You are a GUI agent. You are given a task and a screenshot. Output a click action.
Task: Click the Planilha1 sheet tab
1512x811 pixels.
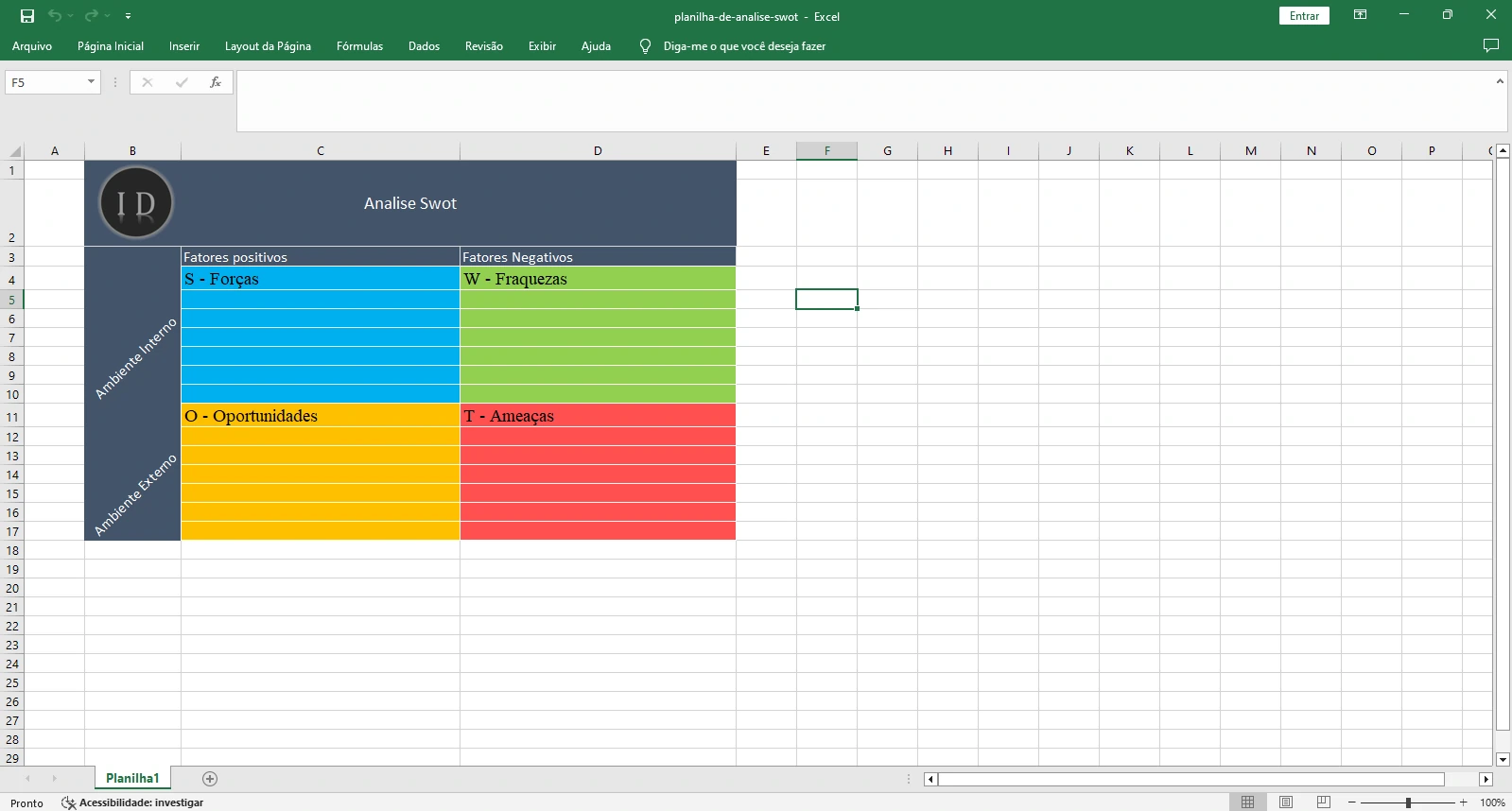[x=132, y=778]
